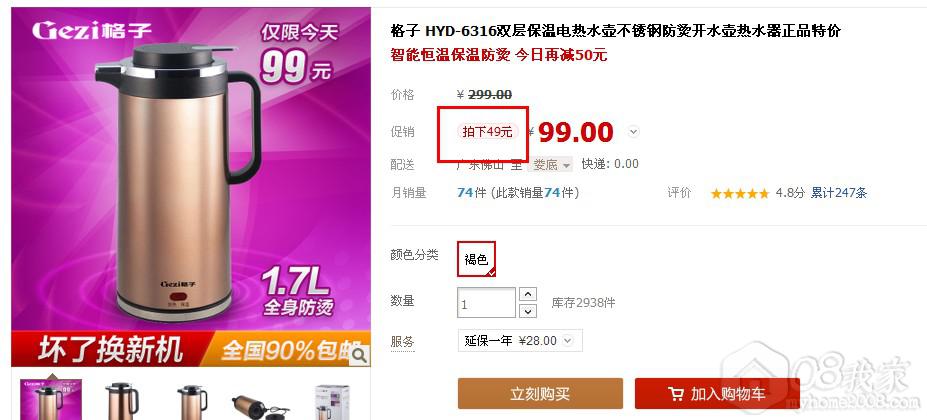Click the 服务 service label link
927x420 pixels.
(403, 341)
